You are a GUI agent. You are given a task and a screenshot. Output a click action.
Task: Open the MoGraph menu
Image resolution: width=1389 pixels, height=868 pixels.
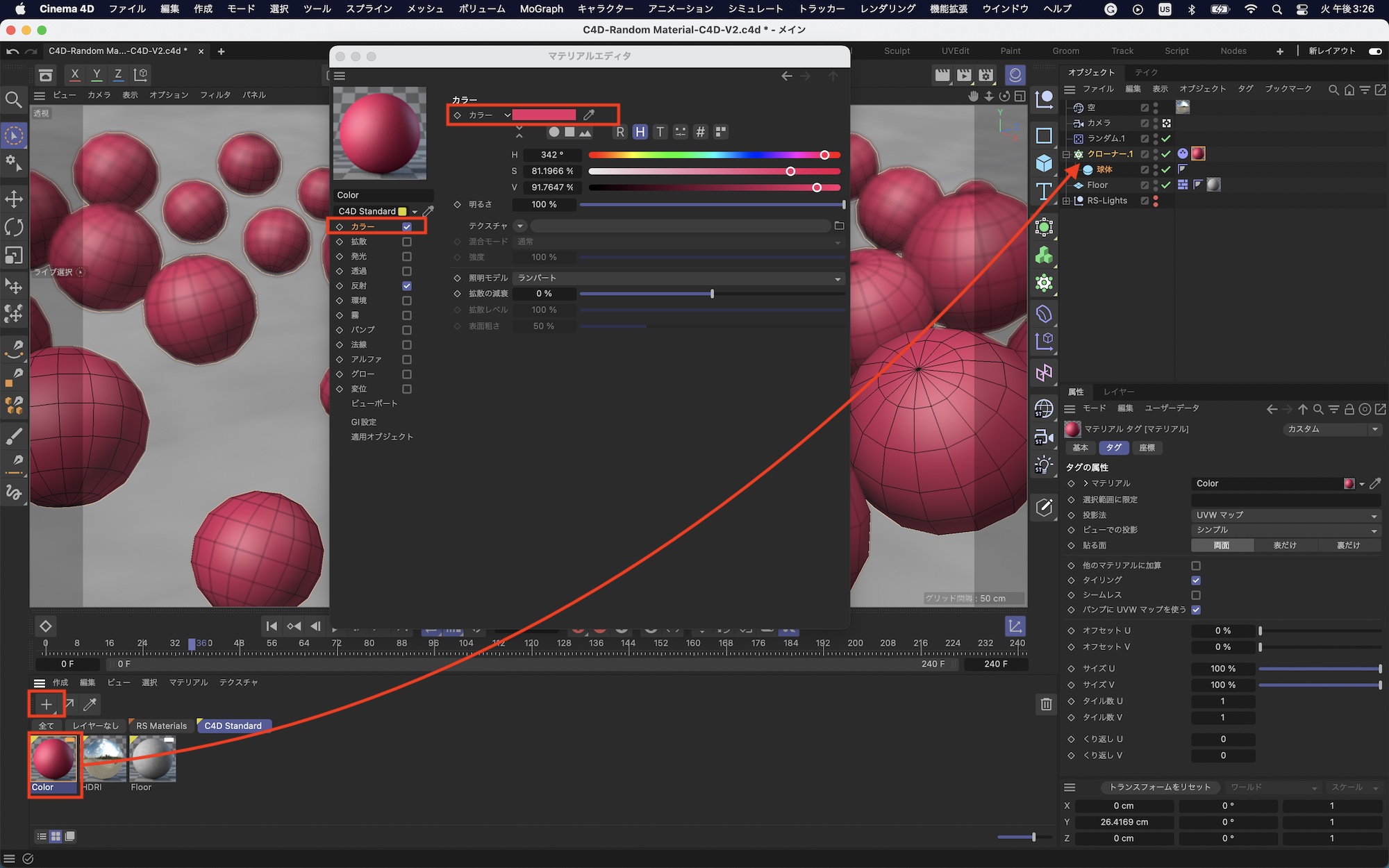tap(541, 9)
